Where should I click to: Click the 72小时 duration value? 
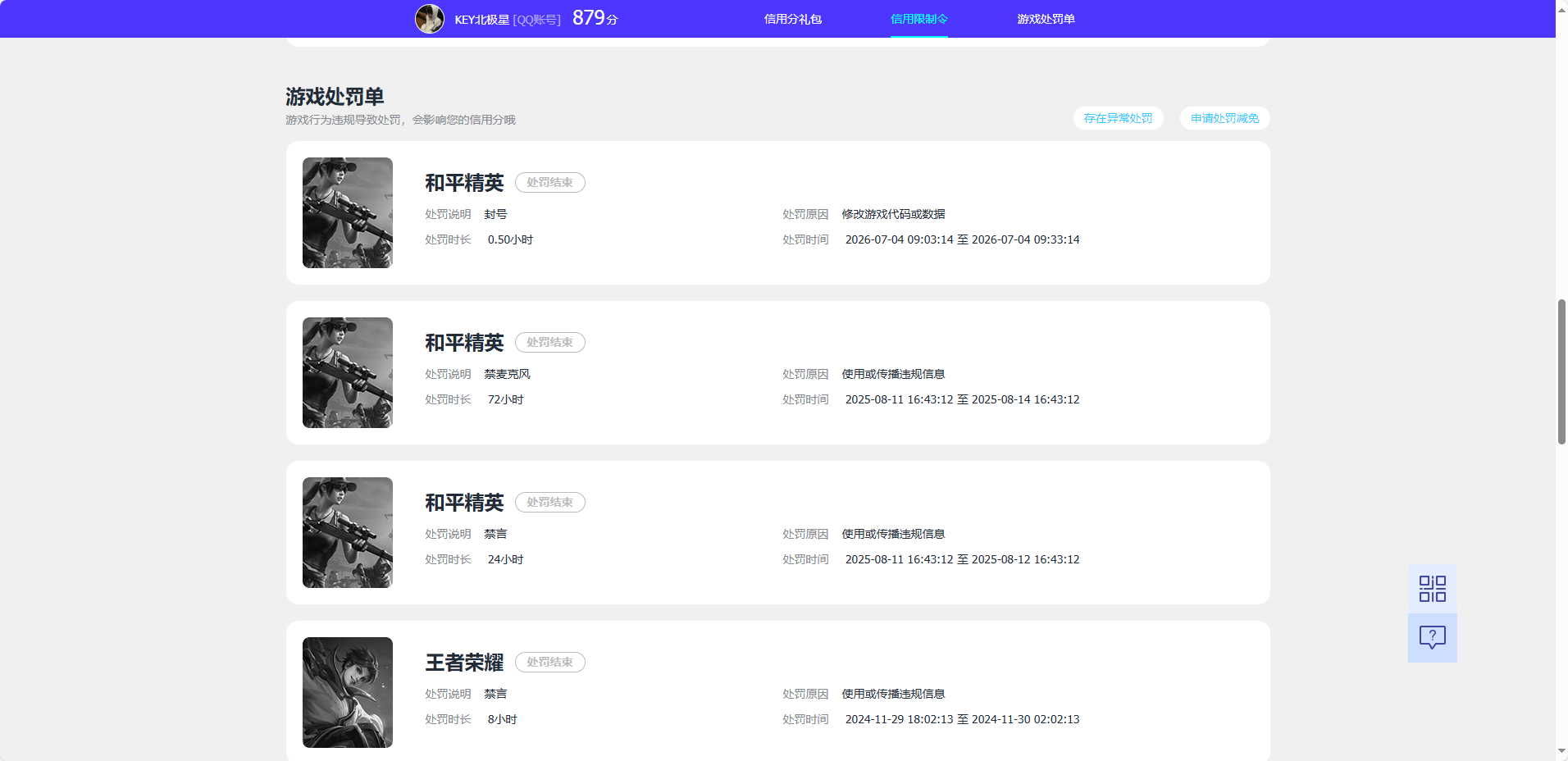(x=505, y=399)
